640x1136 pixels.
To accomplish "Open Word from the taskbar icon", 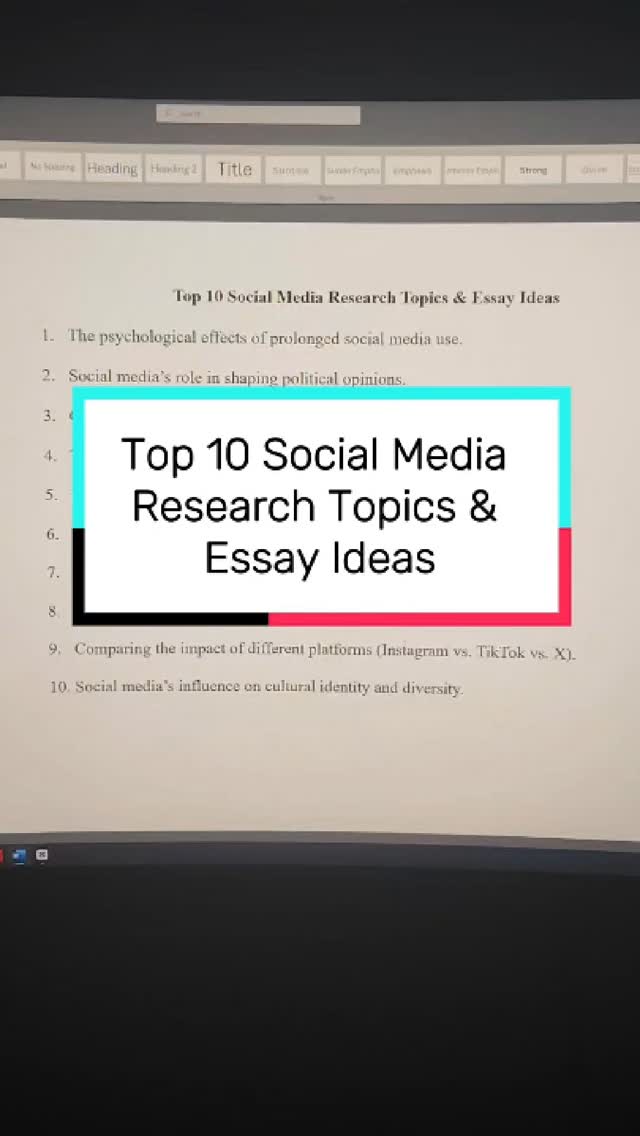I will tap(20, 856).
